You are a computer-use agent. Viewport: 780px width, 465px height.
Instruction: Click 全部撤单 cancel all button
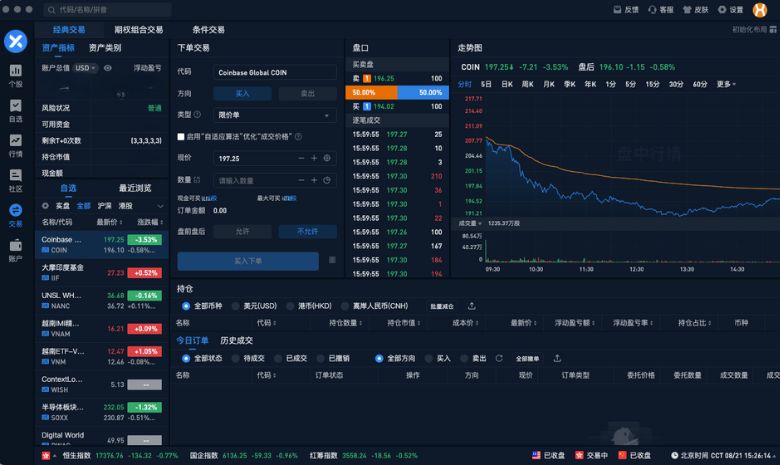[527, 359]
